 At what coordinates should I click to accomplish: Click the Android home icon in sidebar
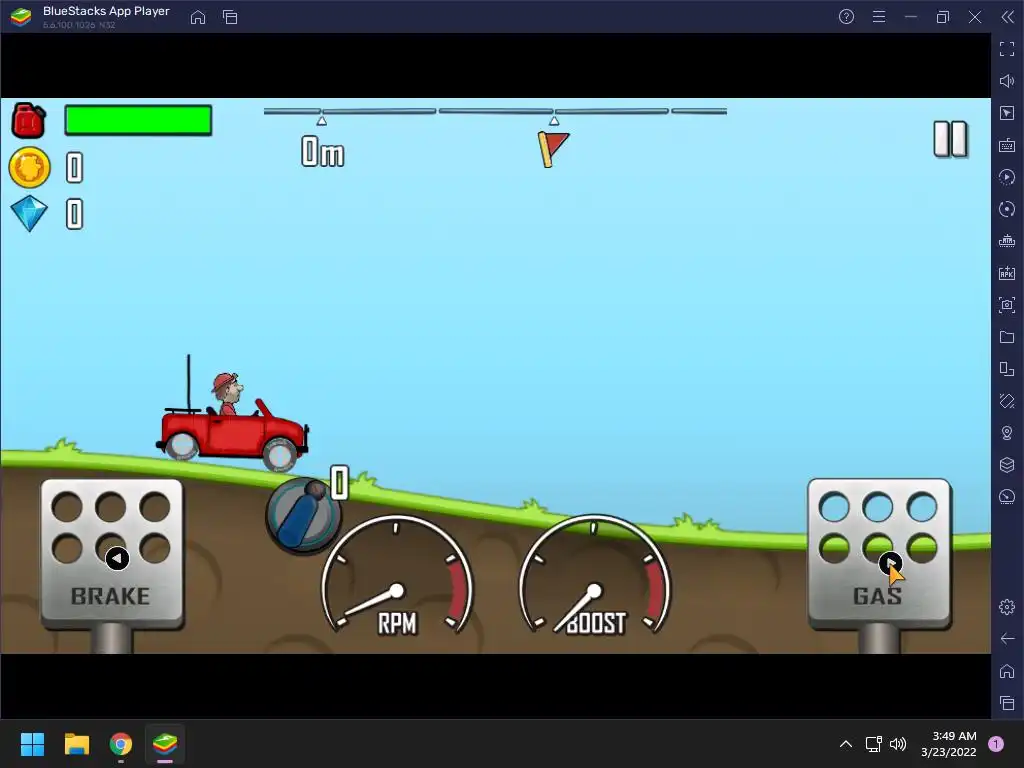point(1007,671)
